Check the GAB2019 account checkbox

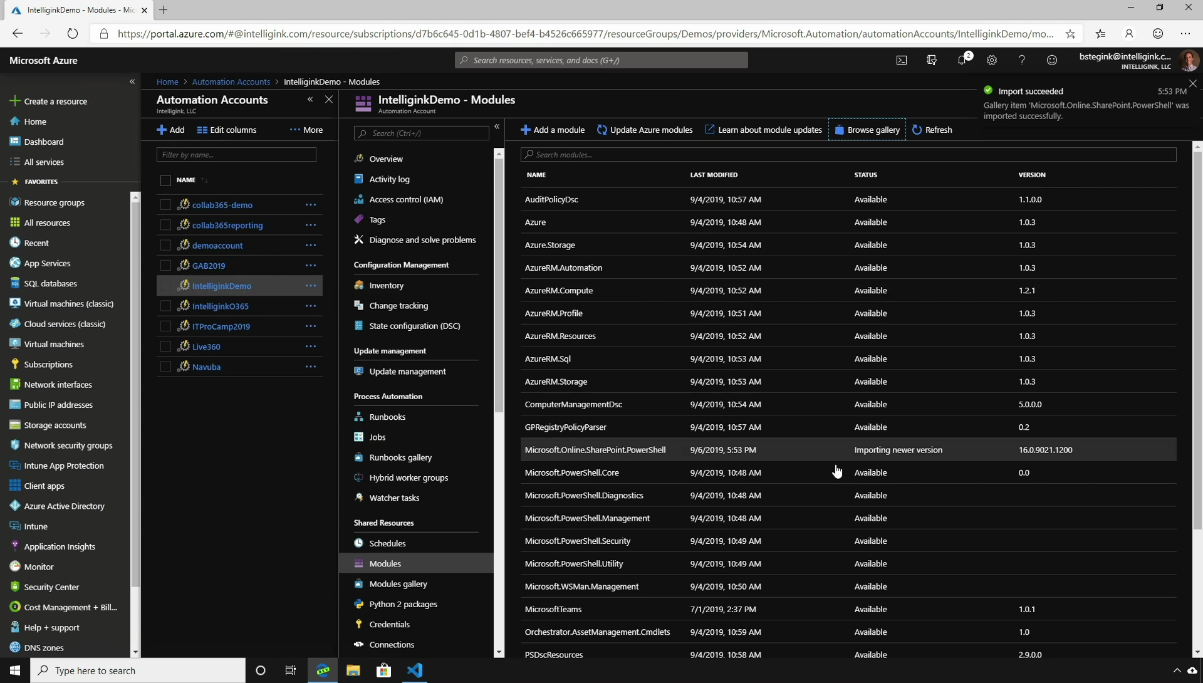165,266
